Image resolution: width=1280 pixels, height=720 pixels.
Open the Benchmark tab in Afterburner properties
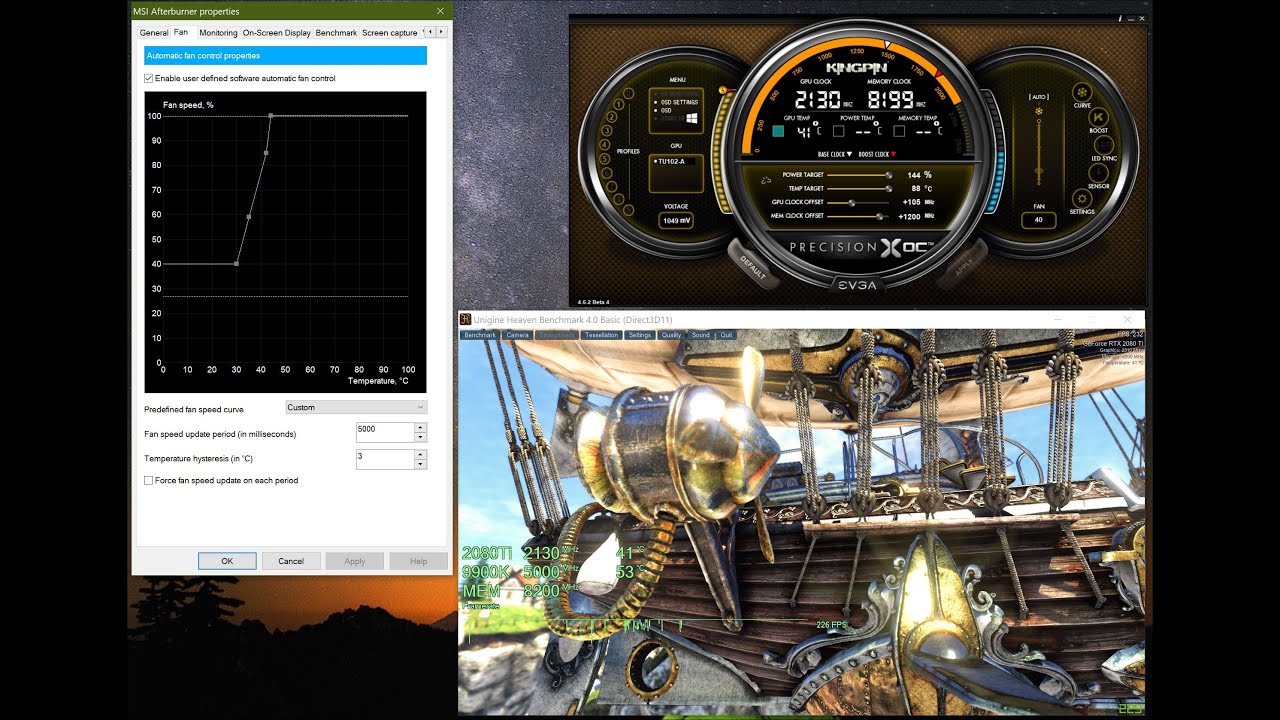[336, 33]
